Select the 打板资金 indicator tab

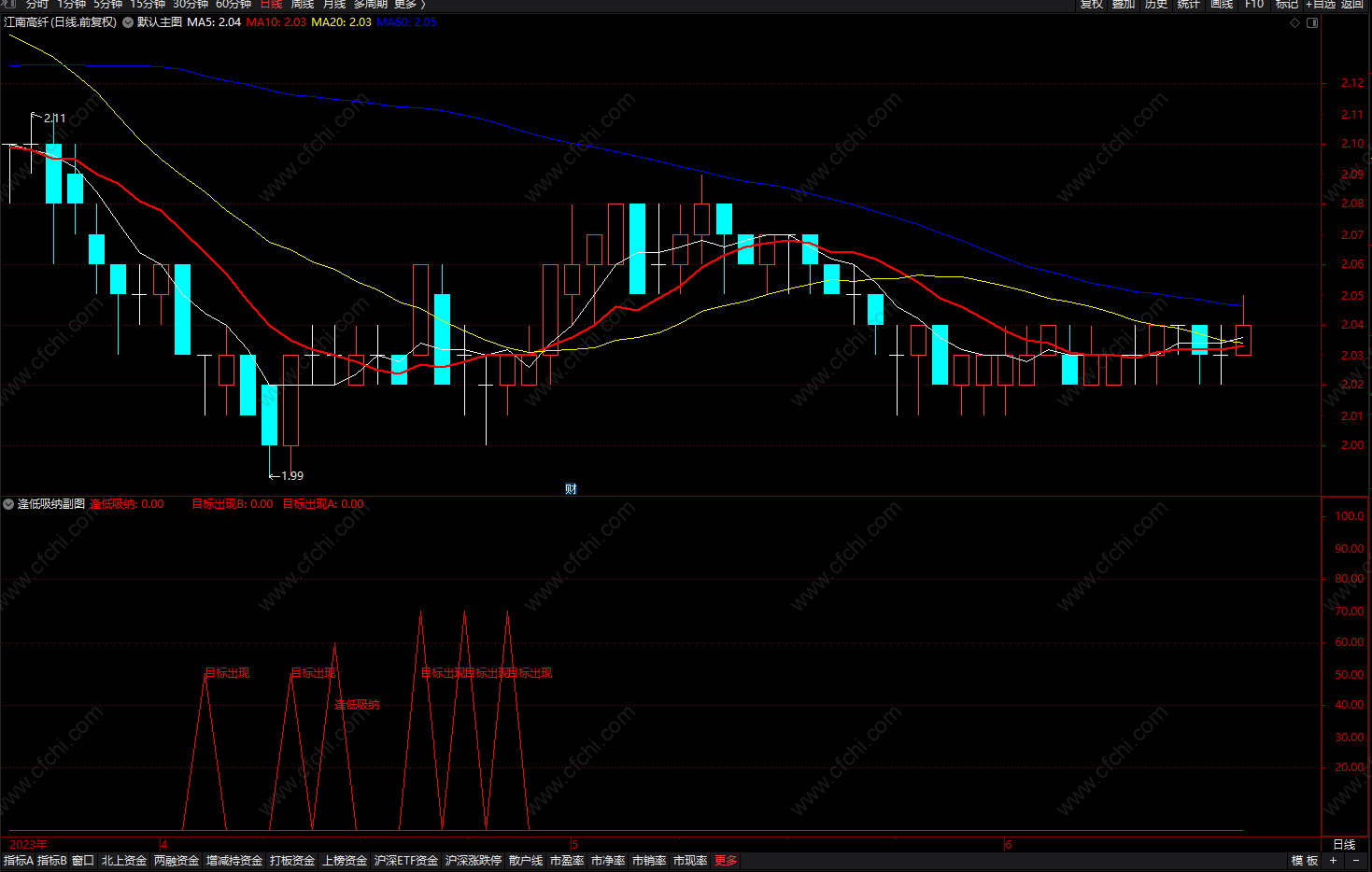click(292, 861)
